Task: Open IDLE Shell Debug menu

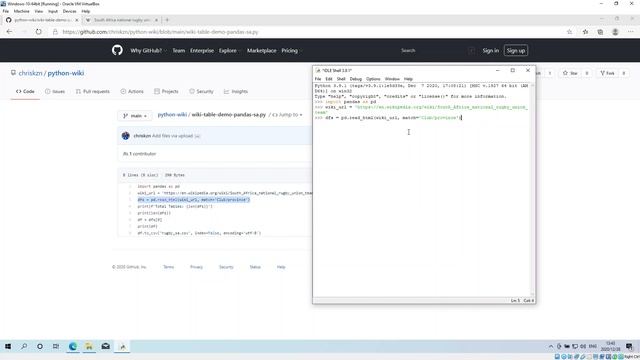Action: 356,79
